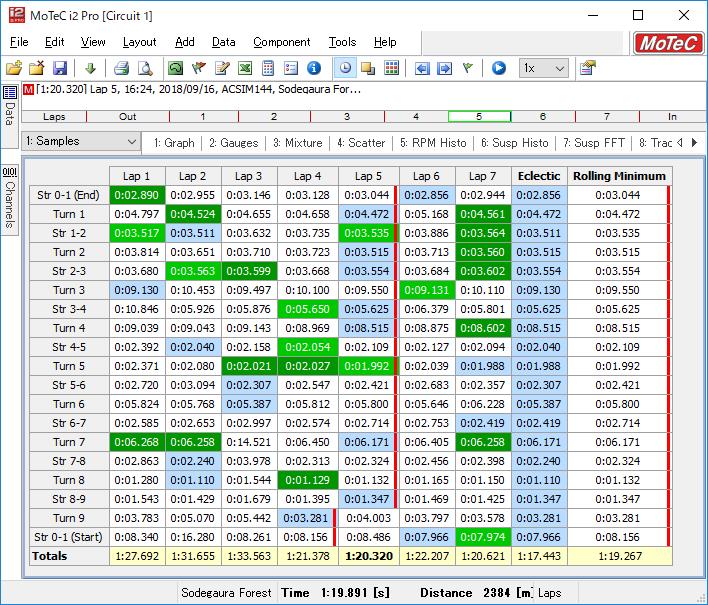Go to next lap with right arrow icon
This screenshot has width=708, height=605.
tap(445, 68)
